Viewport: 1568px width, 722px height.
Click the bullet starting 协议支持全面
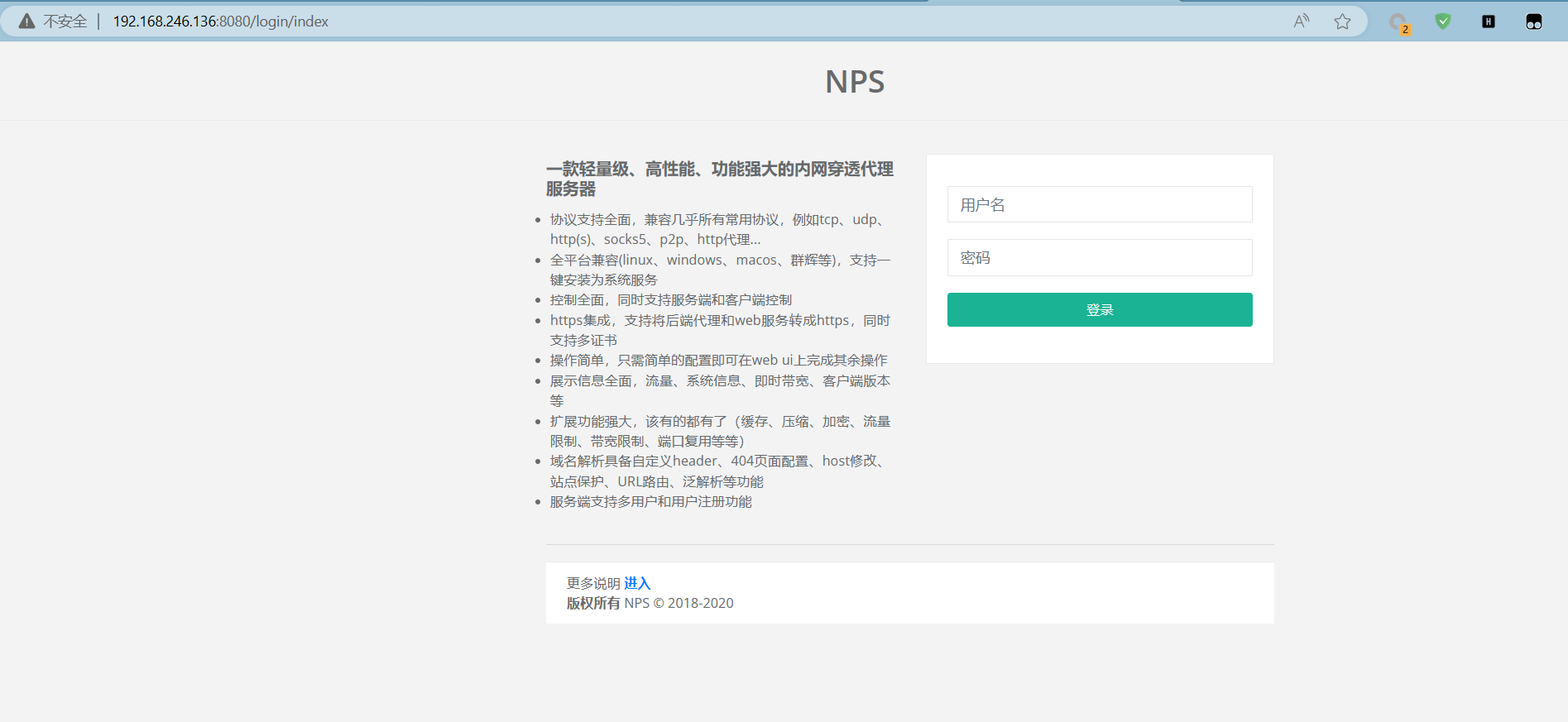(x=720, y=229)
